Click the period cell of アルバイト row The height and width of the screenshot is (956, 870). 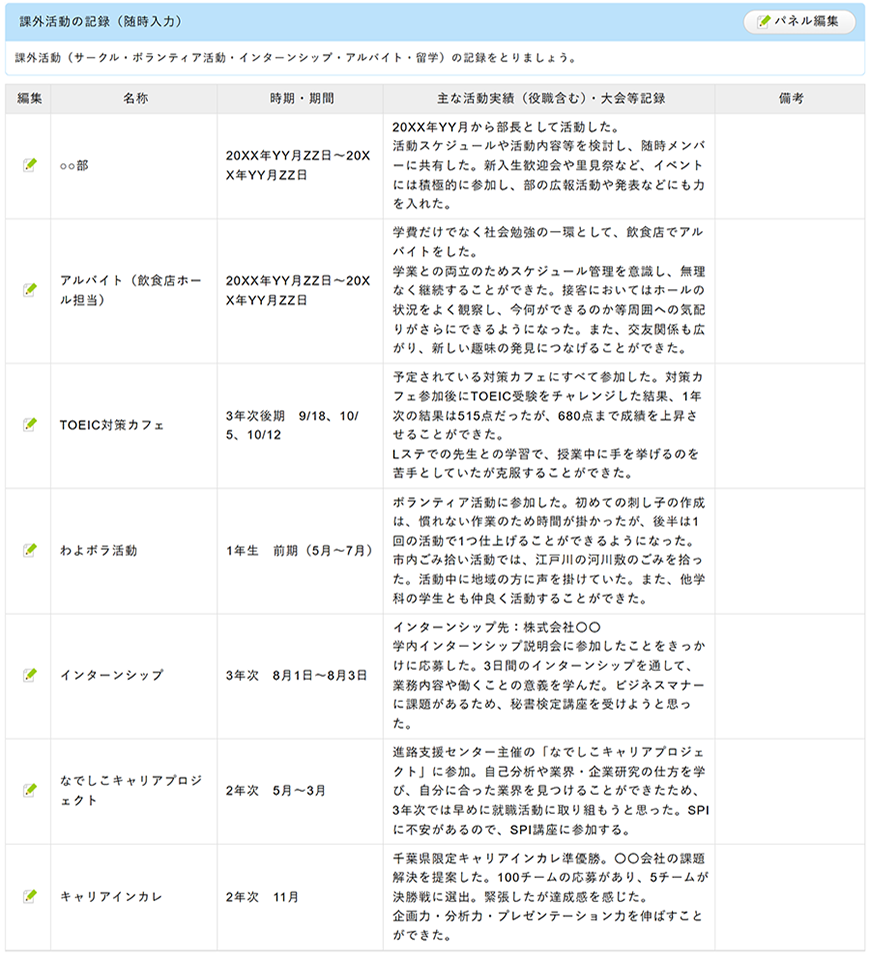[x=301, y=291]
